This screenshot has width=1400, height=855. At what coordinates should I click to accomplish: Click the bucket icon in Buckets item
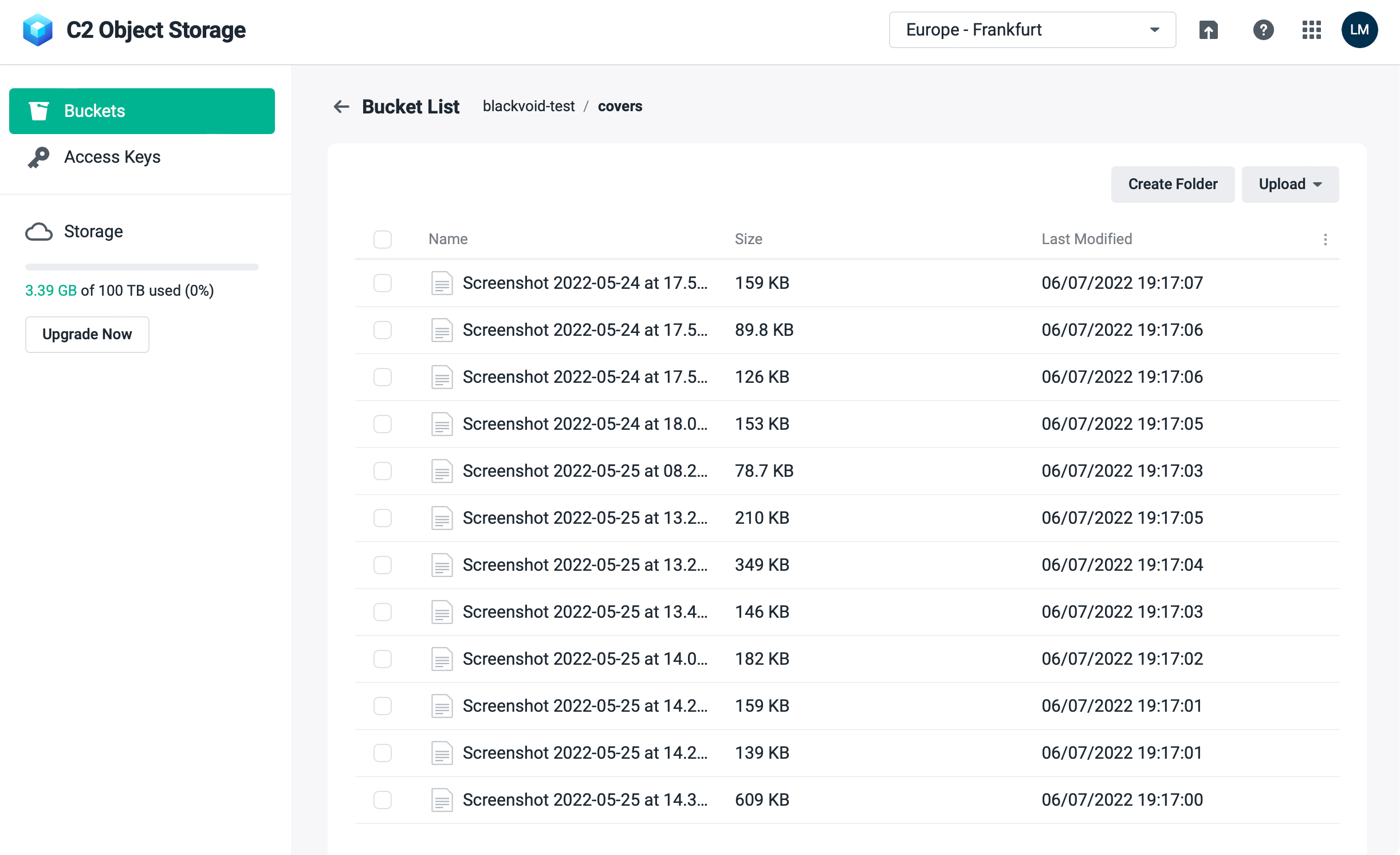click(x=39, y=111)
